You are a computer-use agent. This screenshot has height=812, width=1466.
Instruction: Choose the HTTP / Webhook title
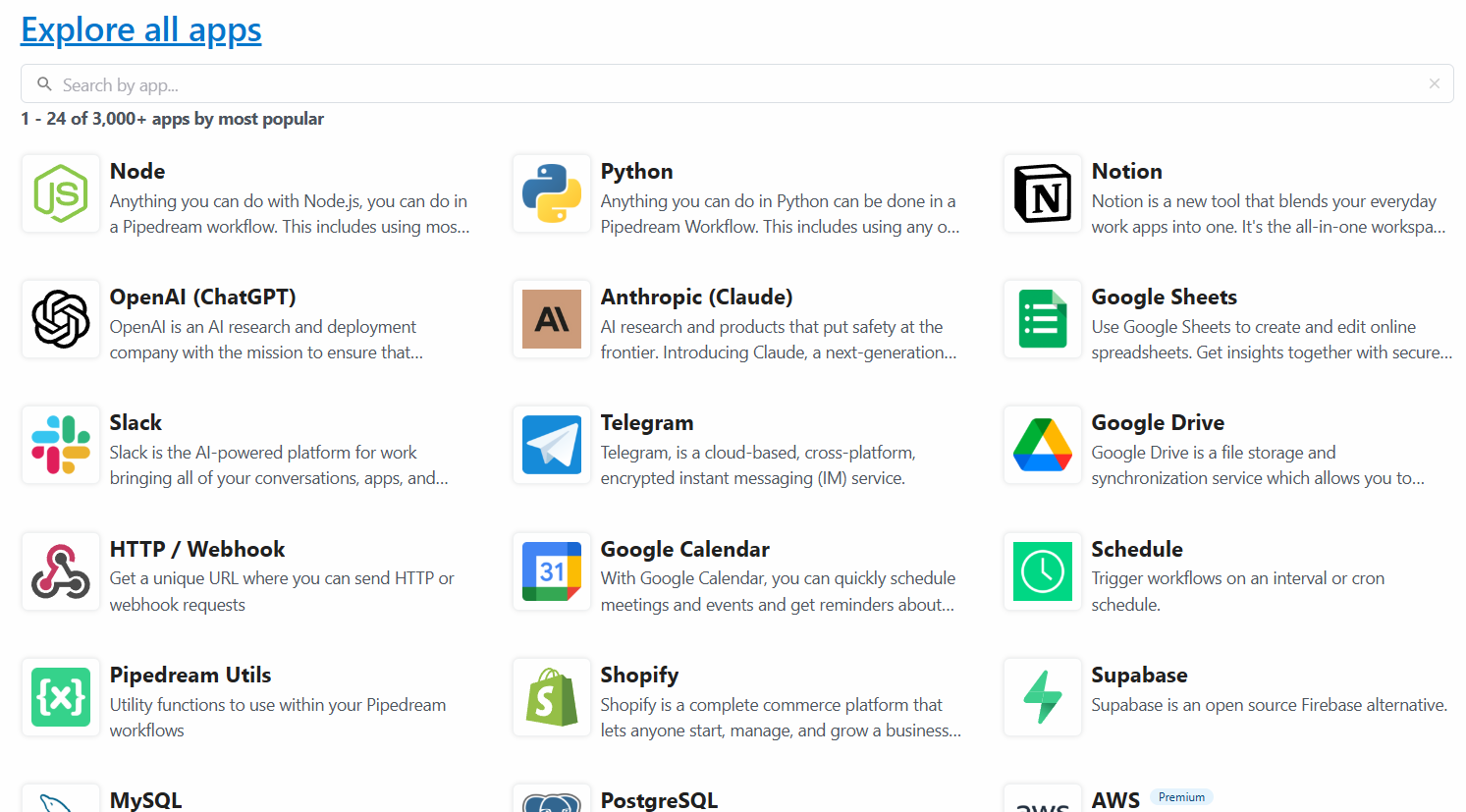click(x=197, y=549)
